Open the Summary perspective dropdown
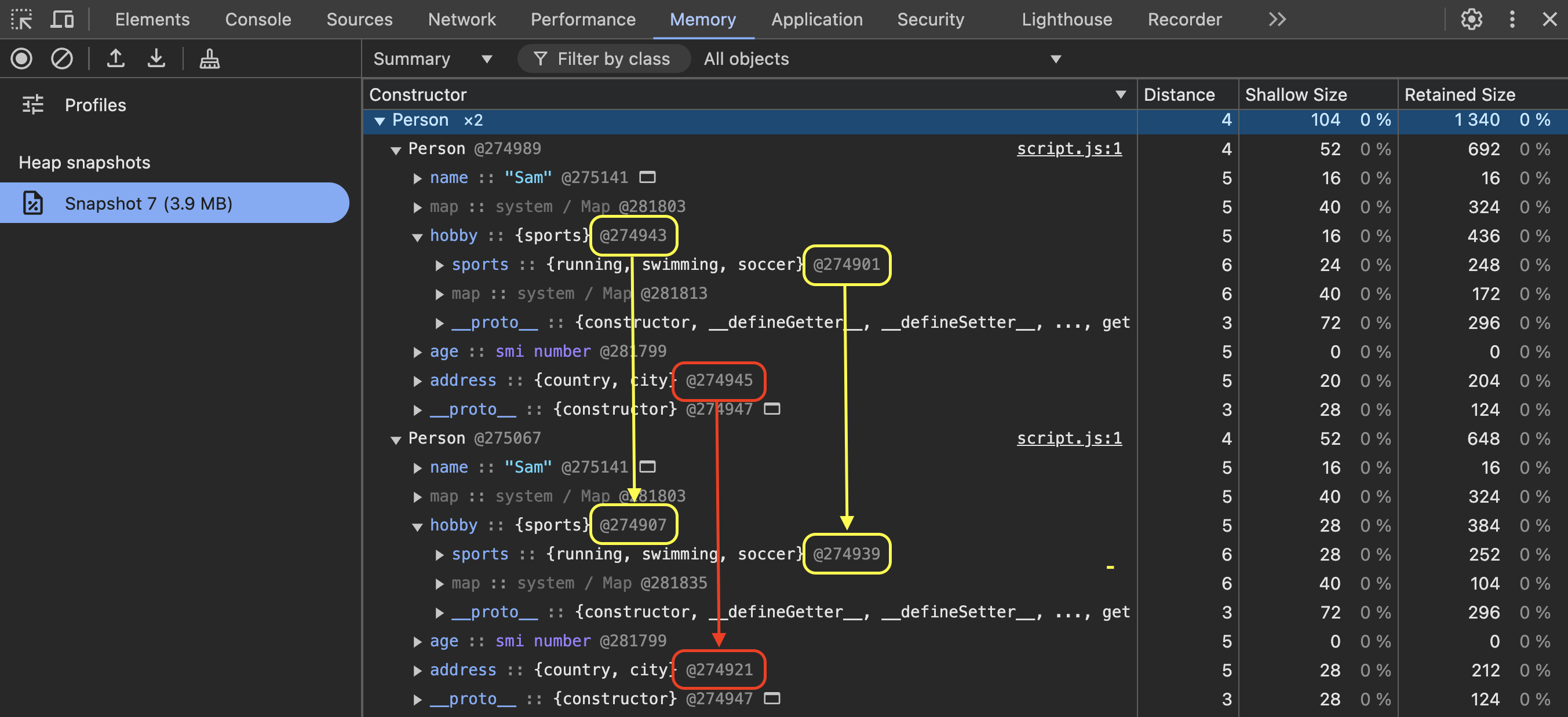This screenshot has height=717, width=1568. (x=432, y=59)
